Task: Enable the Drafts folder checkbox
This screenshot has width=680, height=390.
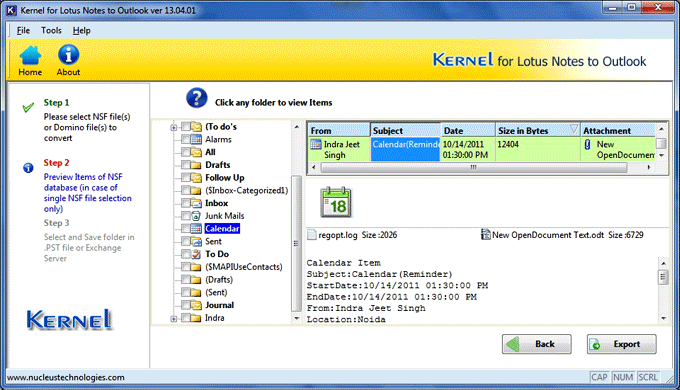Action: pos(186,165)
